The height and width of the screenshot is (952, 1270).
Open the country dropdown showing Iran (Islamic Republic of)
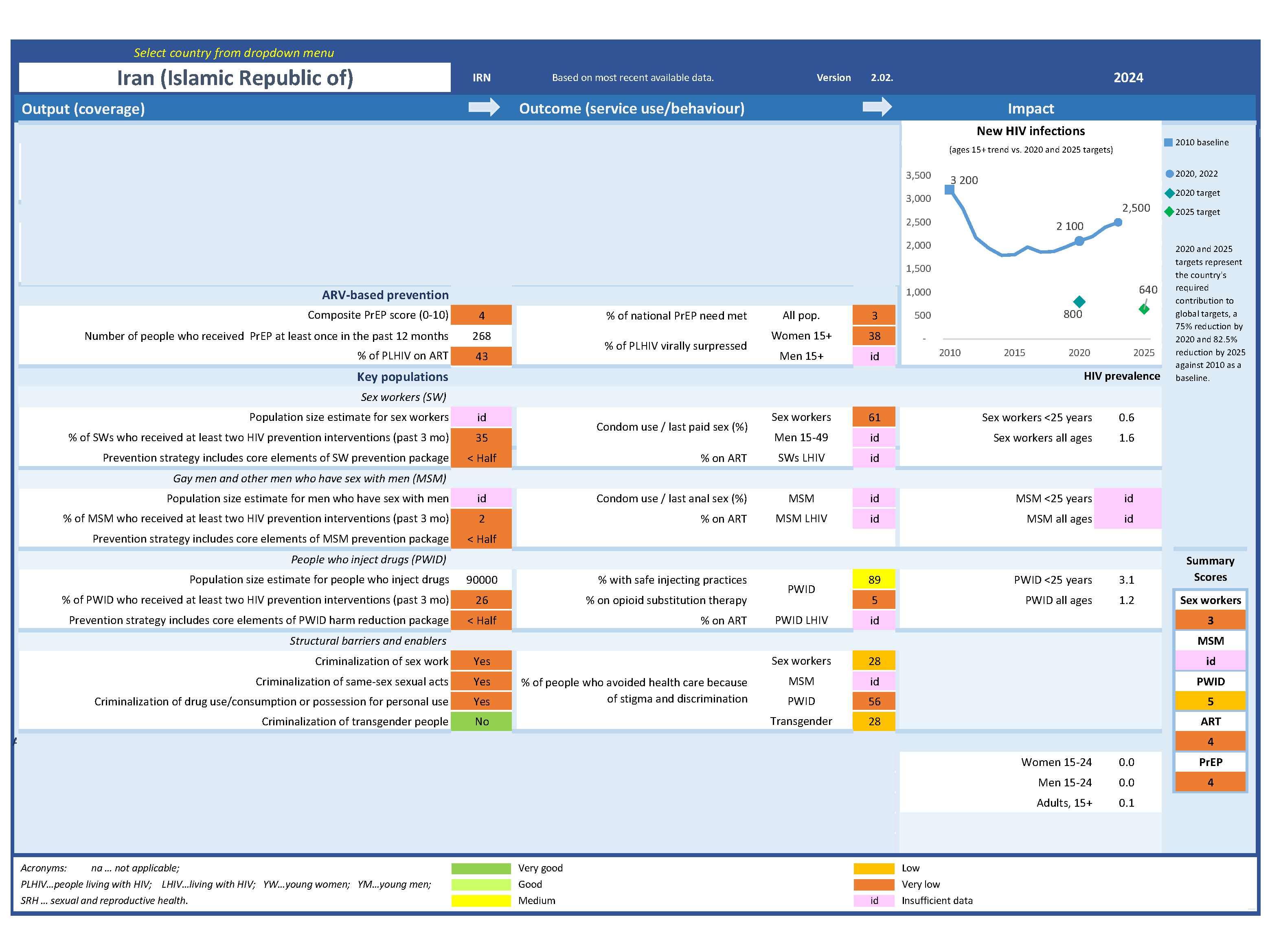[x=234, y=77]
